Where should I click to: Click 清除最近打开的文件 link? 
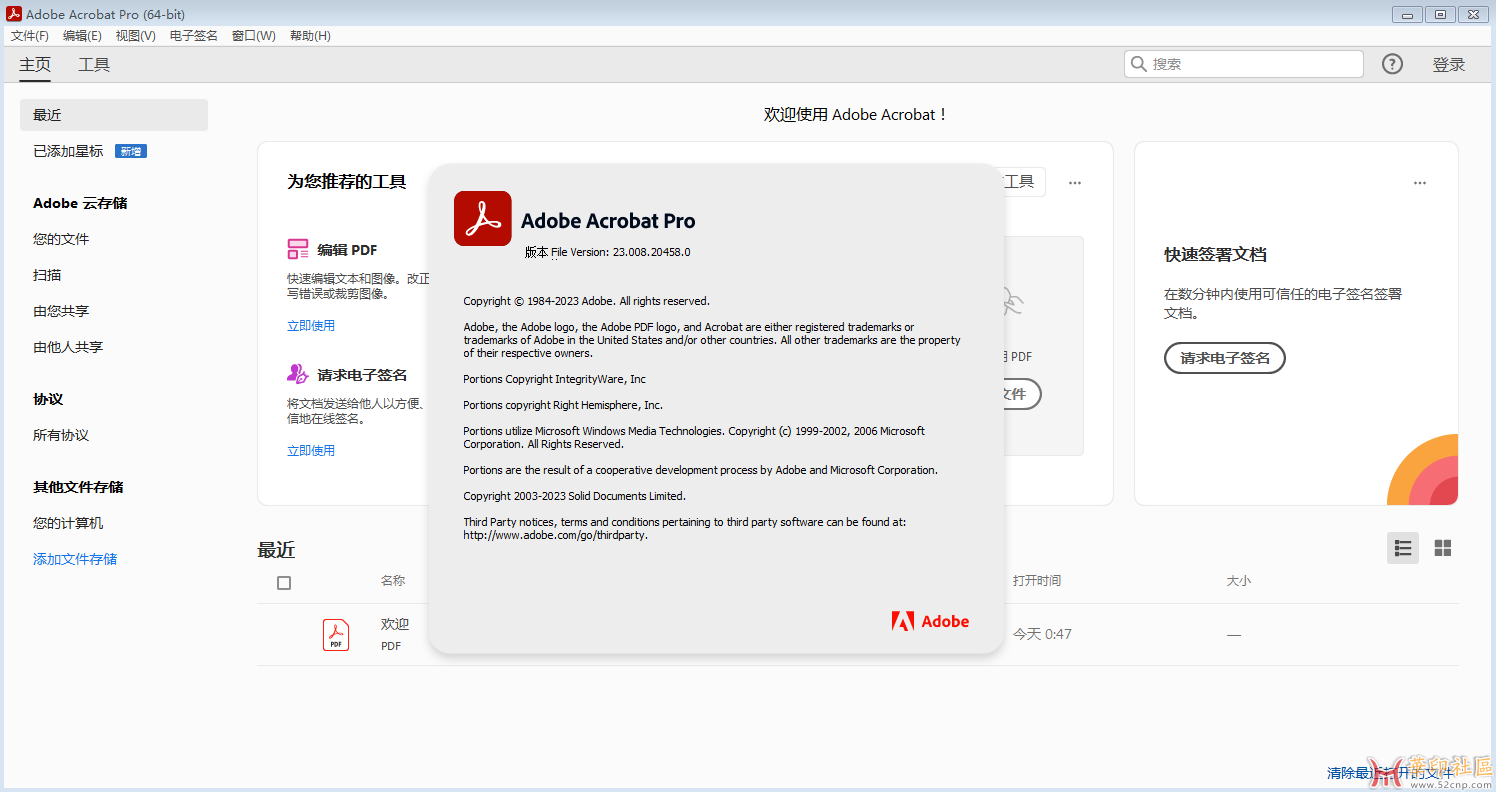click(1390, 773)
